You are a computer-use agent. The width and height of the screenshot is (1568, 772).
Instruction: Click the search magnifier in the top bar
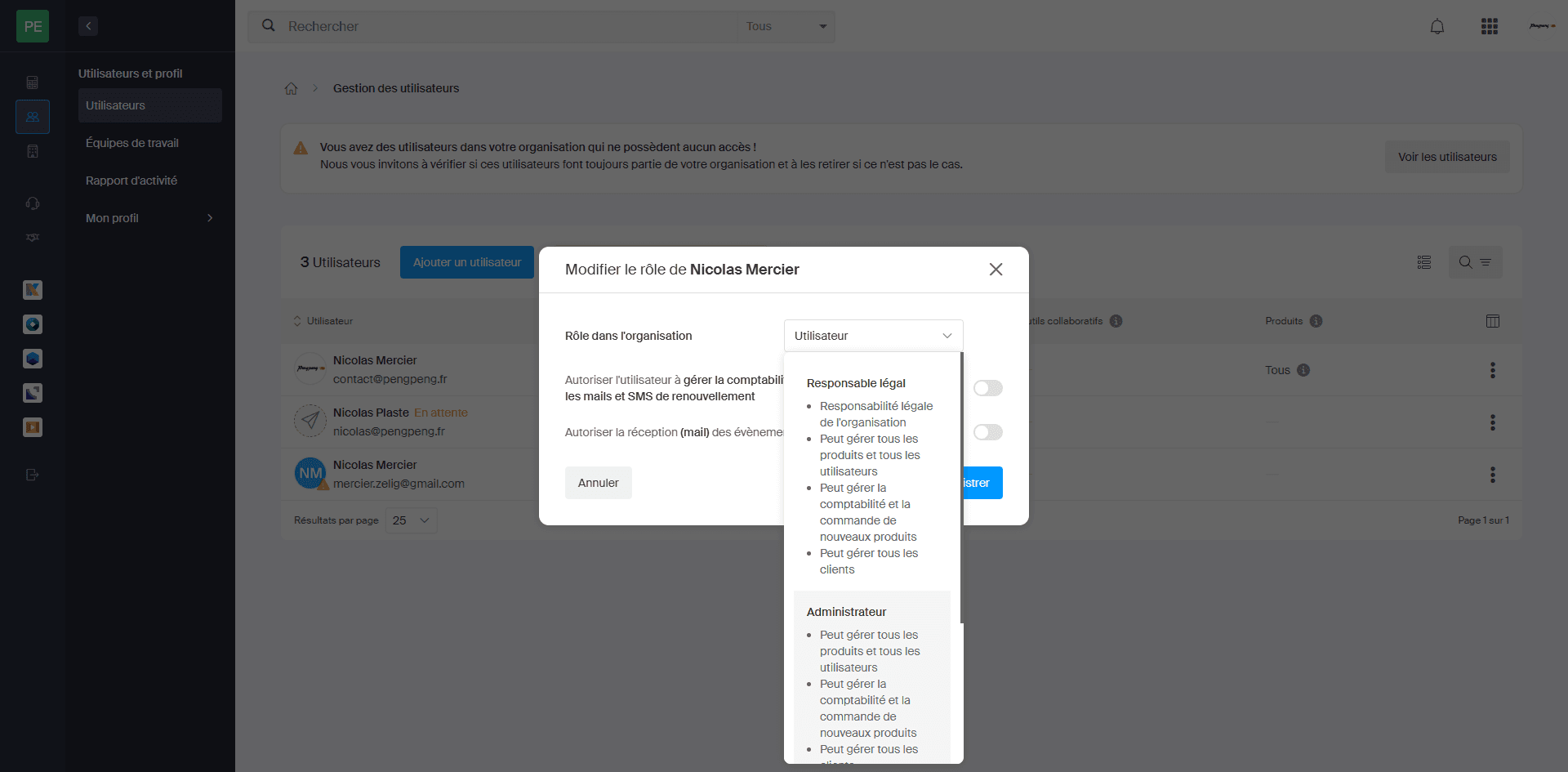tap(268, 26)
